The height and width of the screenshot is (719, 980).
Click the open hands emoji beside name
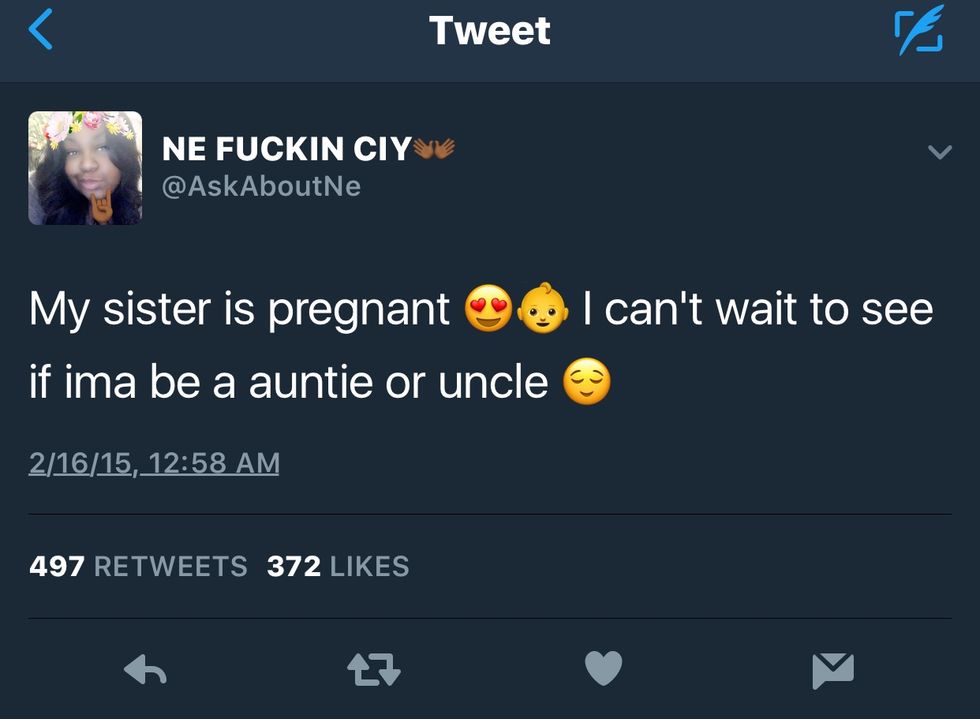pyautogui.click(x=434, y=148)
